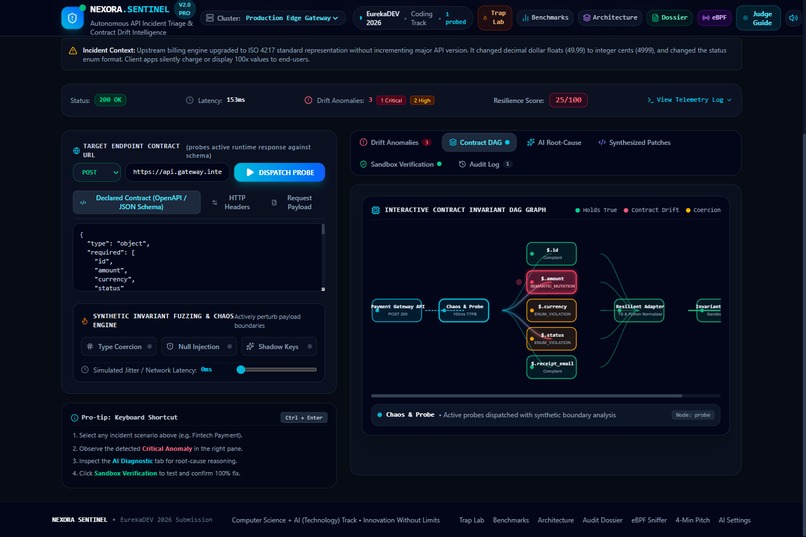Select the Resilient Adapter graph node
The height and width of the screenshot is (537, 806).
[639, 310]
